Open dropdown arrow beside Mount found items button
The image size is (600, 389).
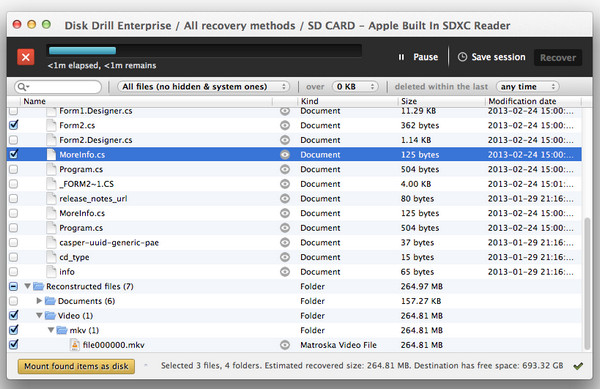(146, 366)
